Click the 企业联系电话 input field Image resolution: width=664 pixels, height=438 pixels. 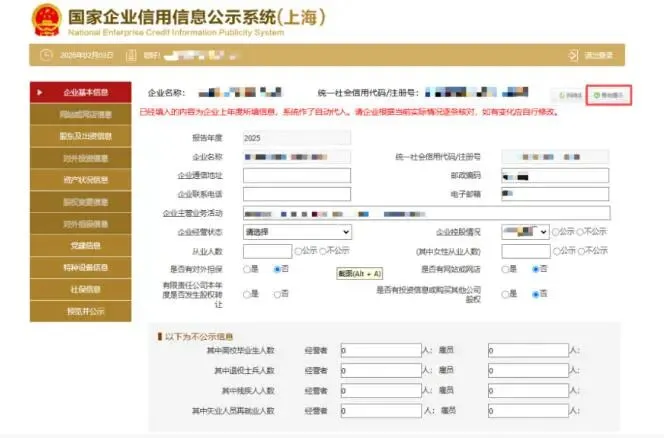[x=297, y=194]
